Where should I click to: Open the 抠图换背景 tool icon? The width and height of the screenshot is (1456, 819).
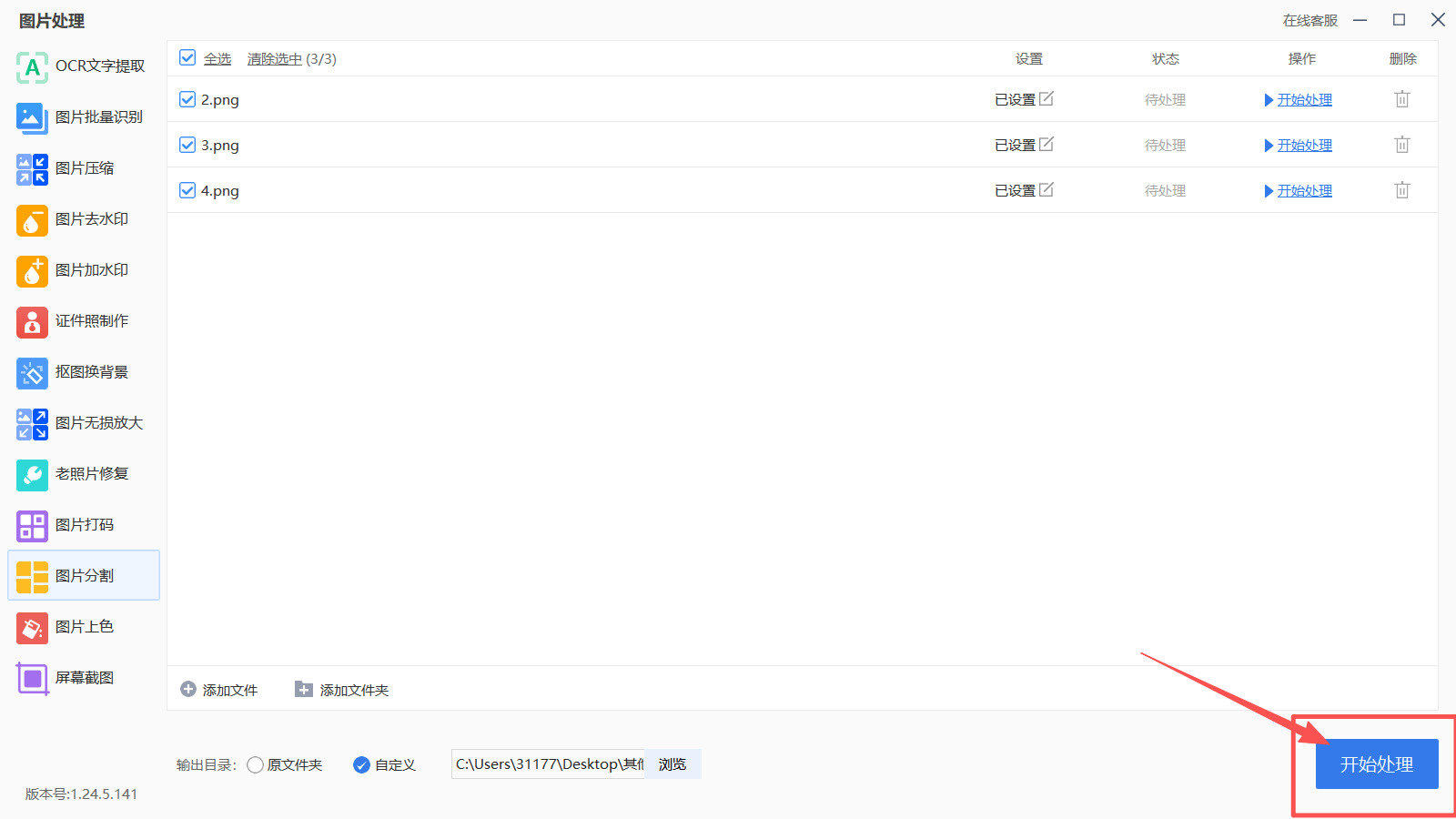coord(32,372)
